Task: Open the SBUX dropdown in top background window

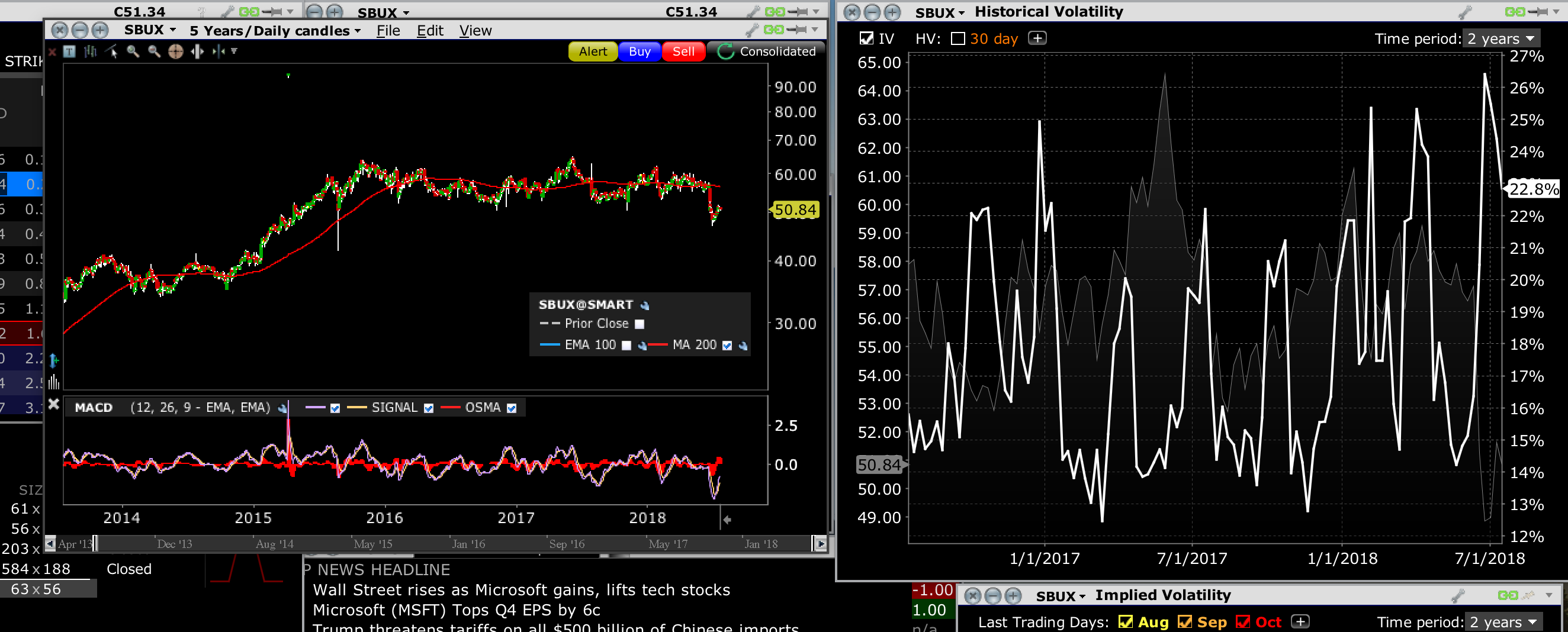Action: pyautogui.click(x=383, y=12)
